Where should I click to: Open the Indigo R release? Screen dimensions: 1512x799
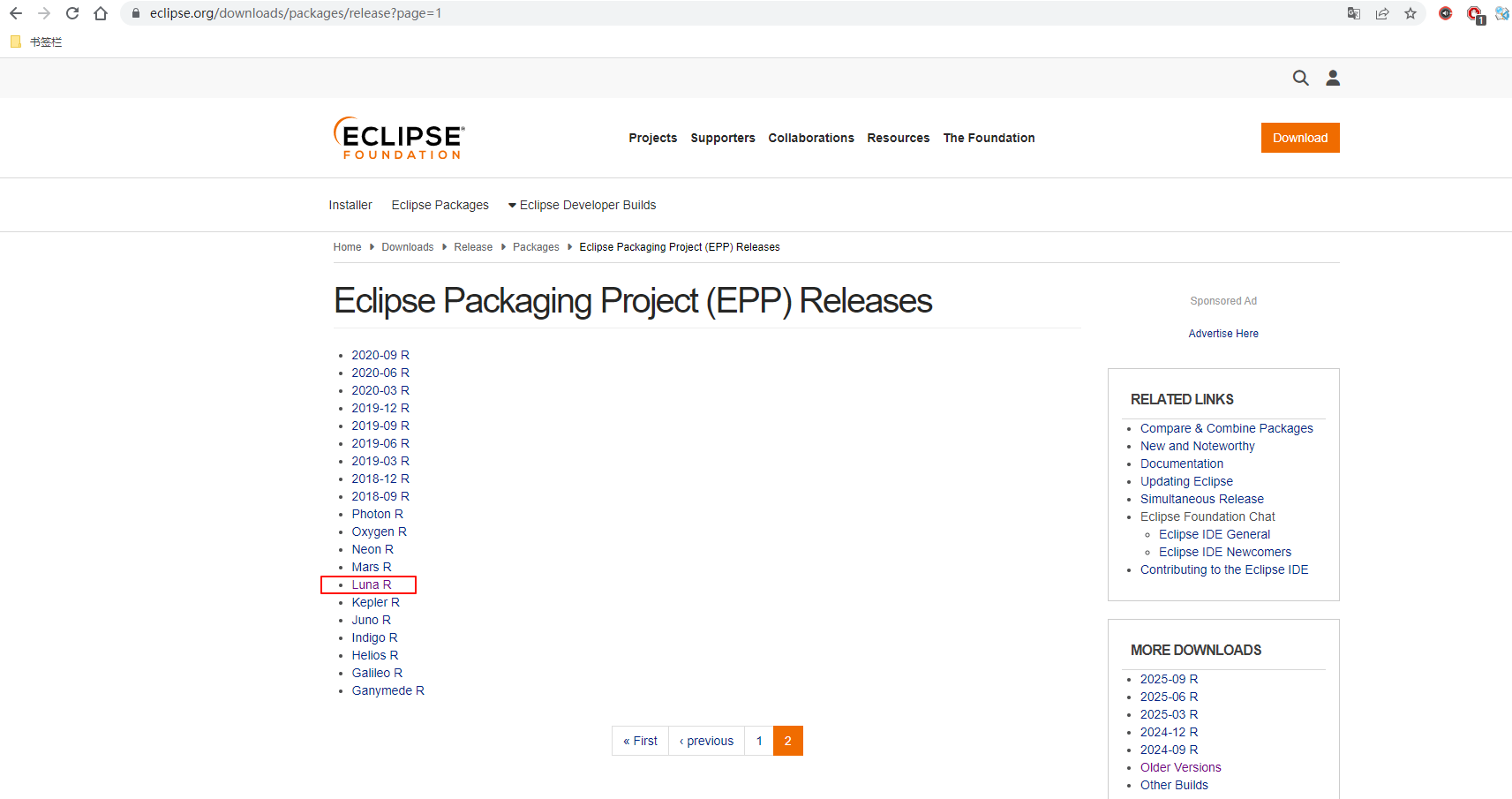pyautogui.click(x=374, y=637)
